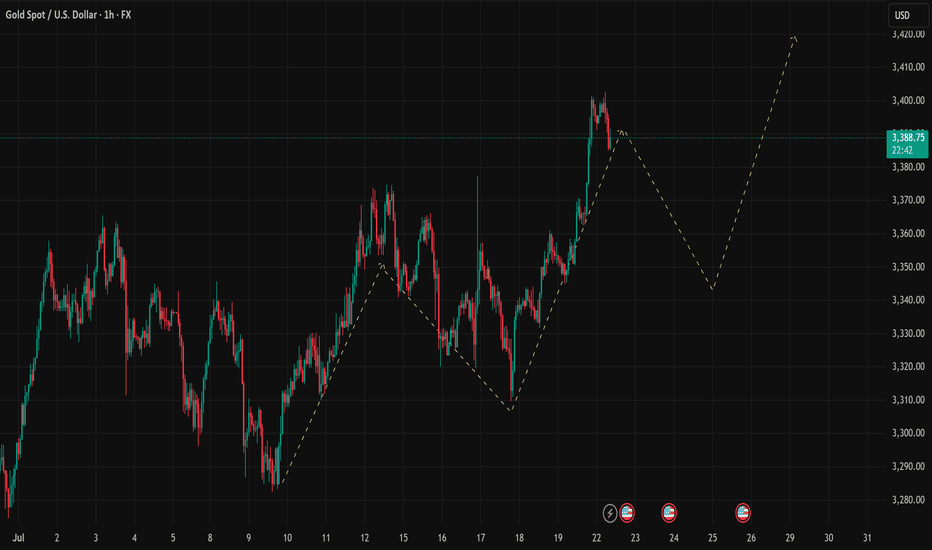The image size is (932, 550).
Task: Click the Gold Spot / U.S. Dollar symbol title
Action: point(51,15)
